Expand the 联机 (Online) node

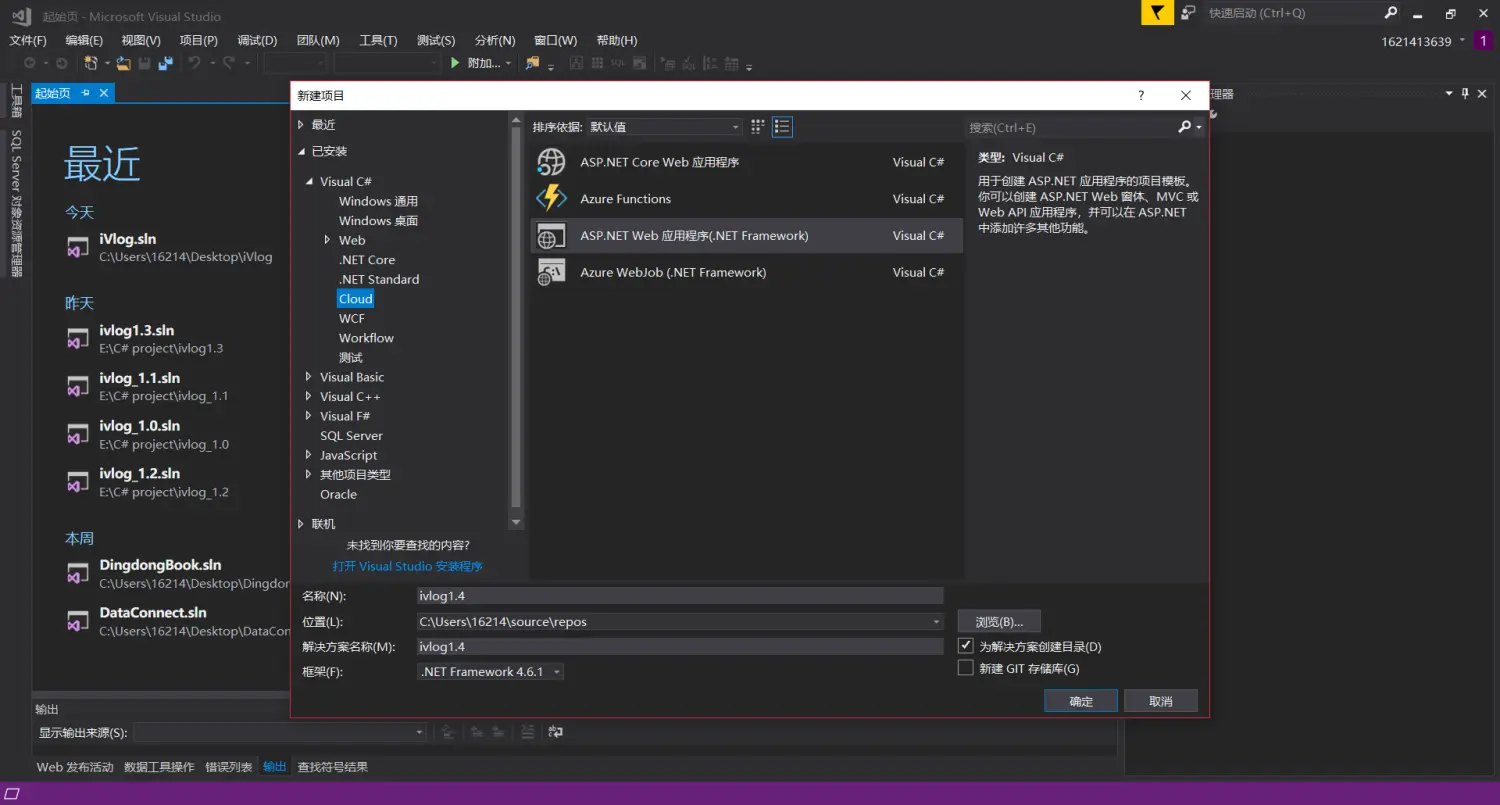(x=301, y=524)
